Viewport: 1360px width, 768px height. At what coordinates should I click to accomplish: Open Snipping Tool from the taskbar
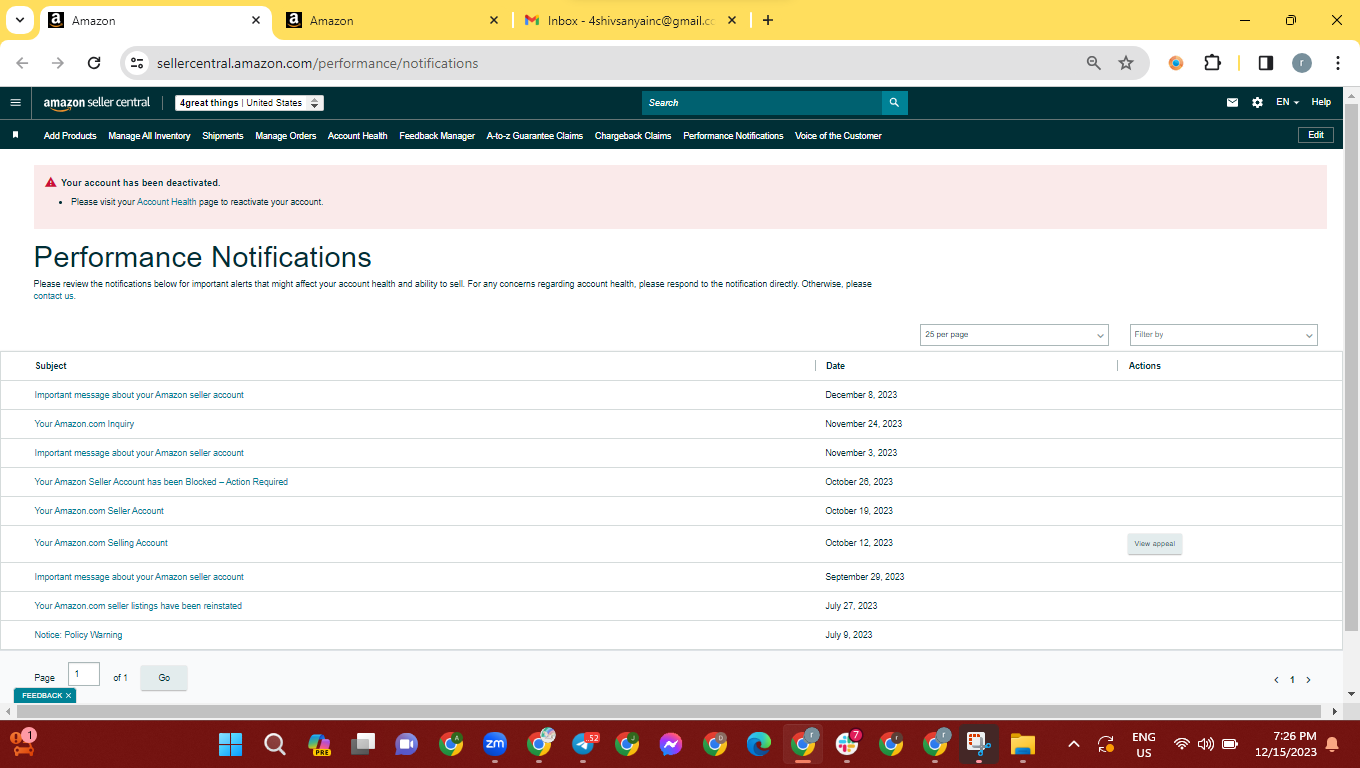coord(978,744)
